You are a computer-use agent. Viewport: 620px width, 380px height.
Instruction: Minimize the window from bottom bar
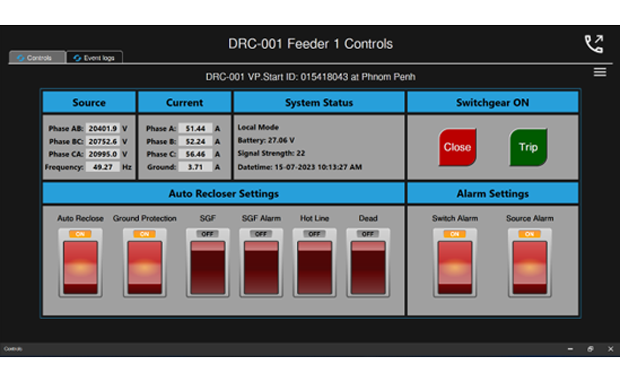[x=570, y=349]
